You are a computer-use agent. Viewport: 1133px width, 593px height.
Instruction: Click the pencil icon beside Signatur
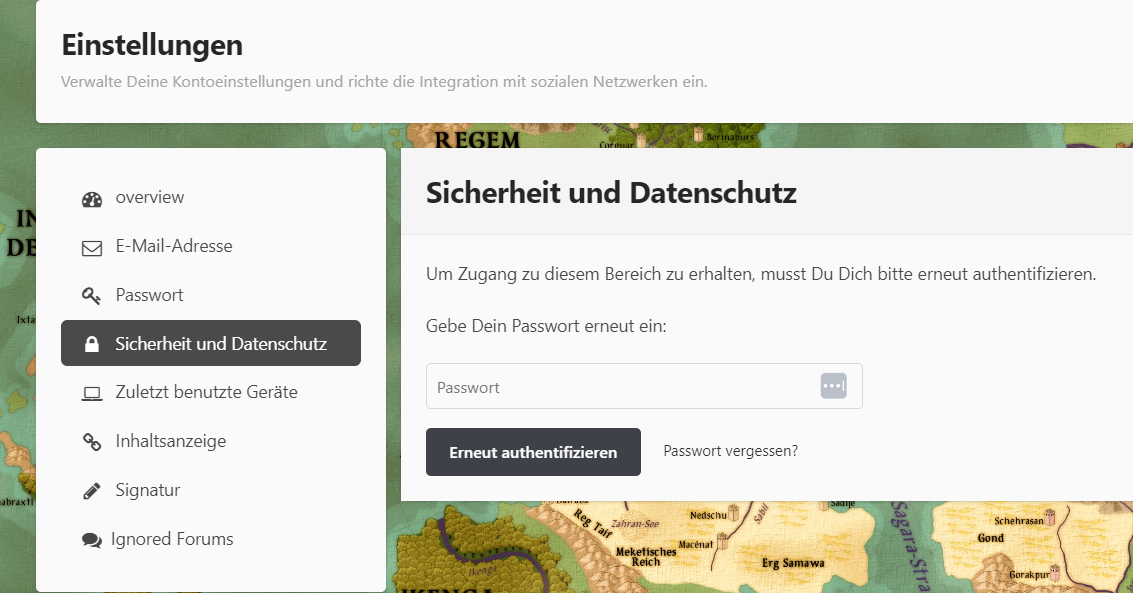tap(92, 491)
